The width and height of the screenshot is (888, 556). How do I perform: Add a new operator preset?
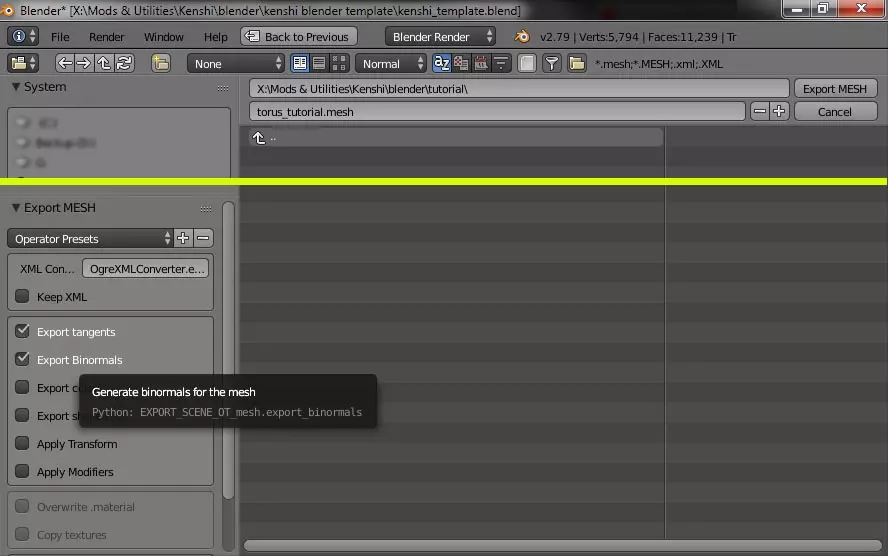pyautogui.click(x=183, y=238)
